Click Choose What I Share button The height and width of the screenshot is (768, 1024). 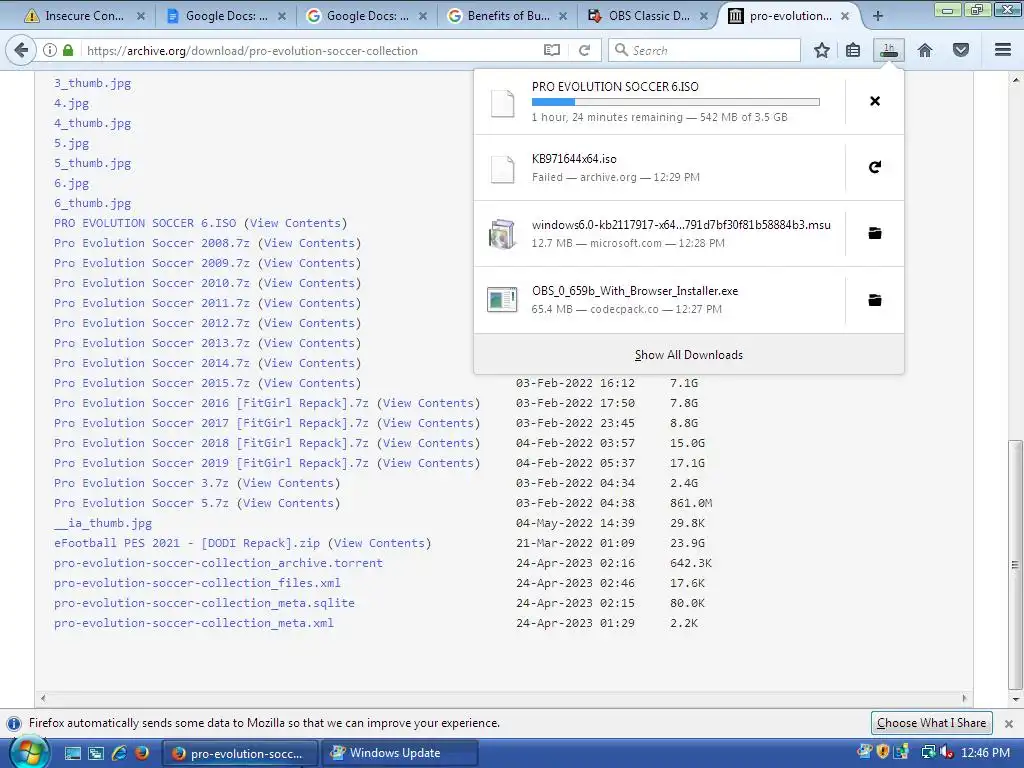tap(931, 723)
